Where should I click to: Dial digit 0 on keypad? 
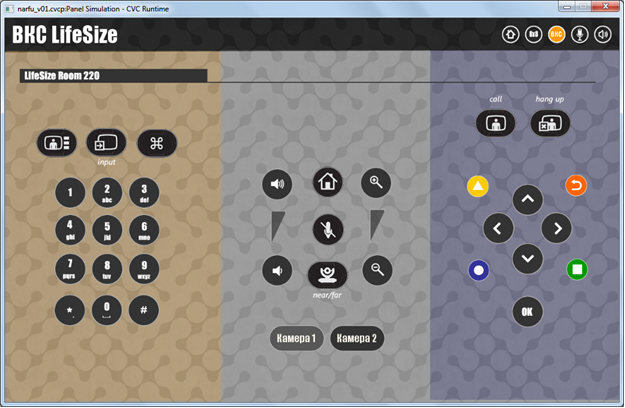pyautogui.click(x=107, y=310)
